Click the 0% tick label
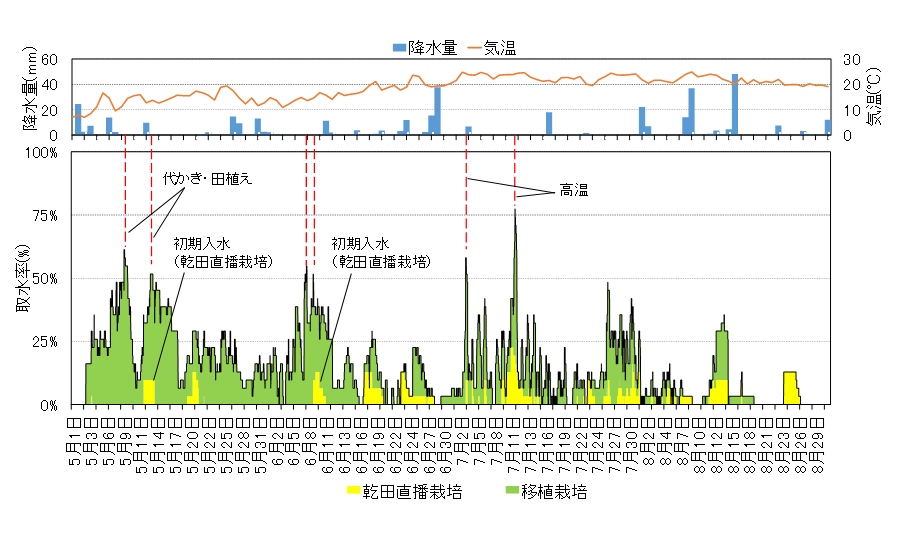The height and width of the screenshot is (550, 900). point(48,406)
